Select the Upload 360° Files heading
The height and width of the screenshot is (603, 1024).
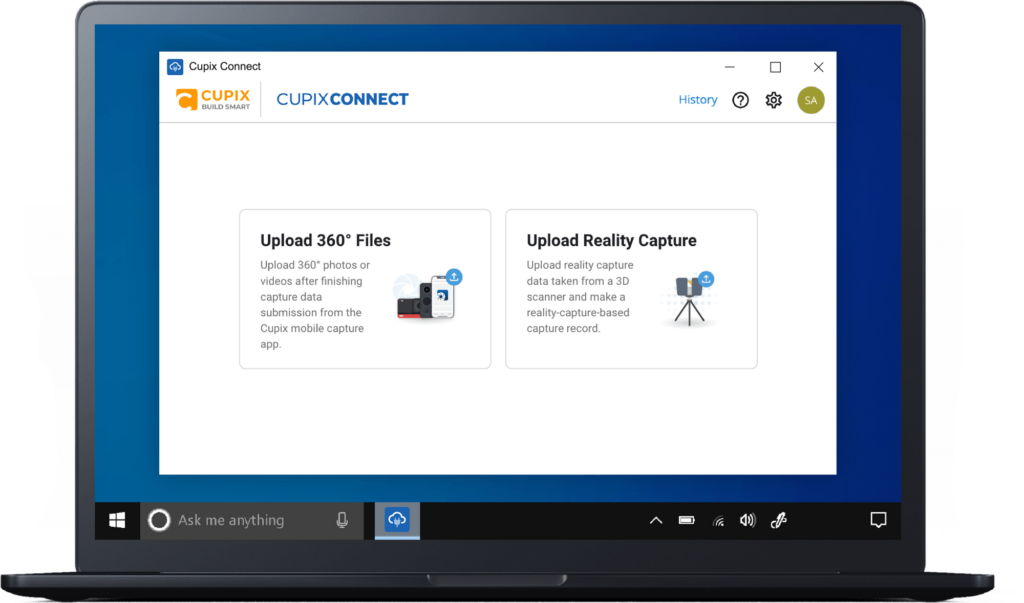point(325,241)
